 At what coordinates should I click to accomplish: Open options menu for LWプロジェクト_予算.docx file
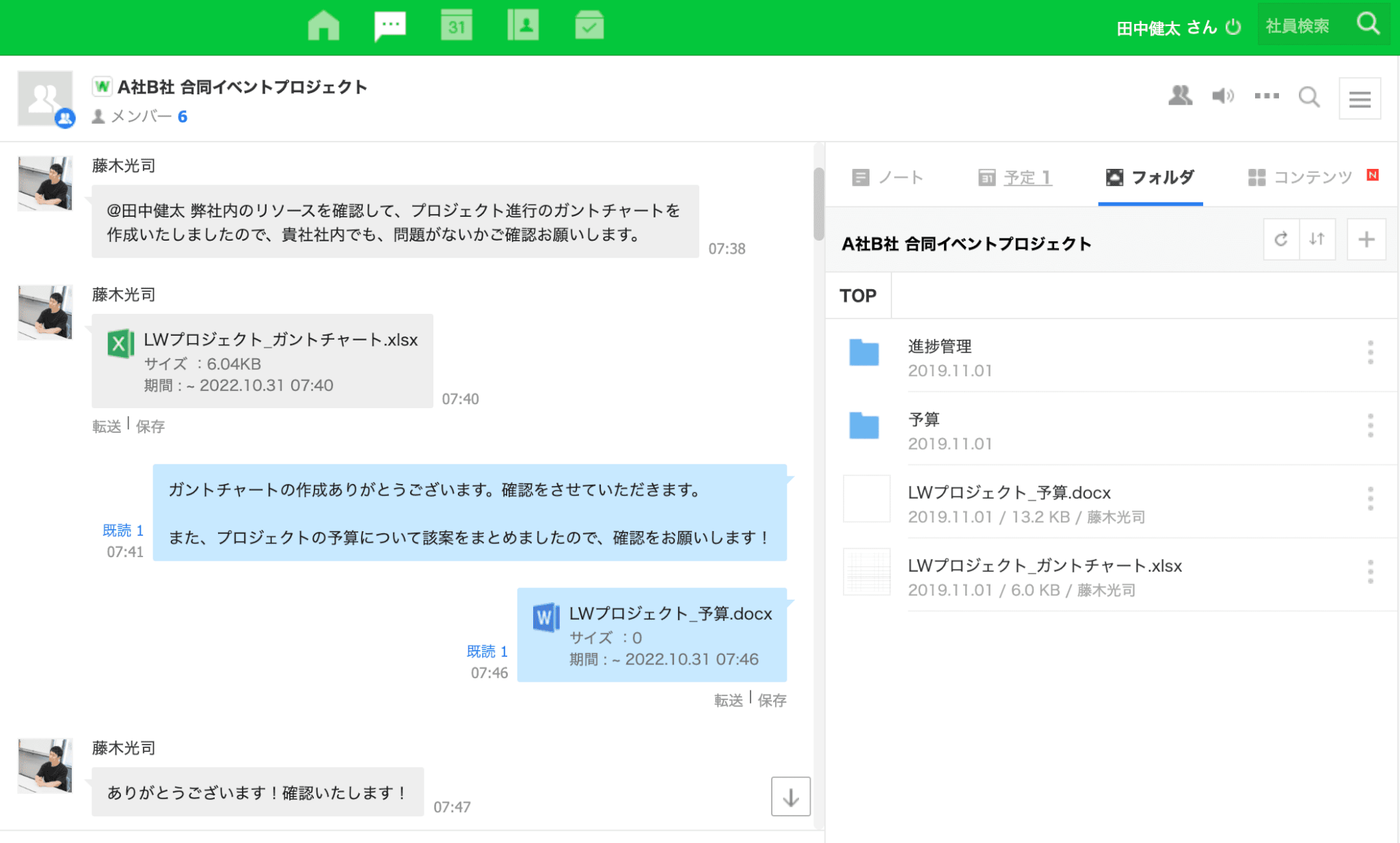pos(1370,499)
